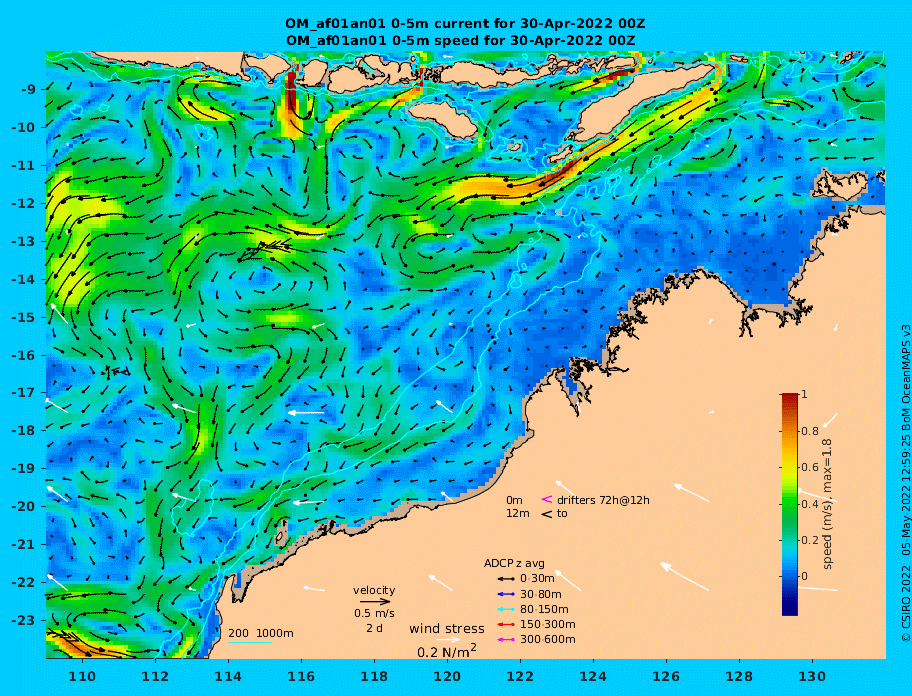Select the second title line about speed
Viewport: 912px width, 696px height.
click(x=461, y=41)
